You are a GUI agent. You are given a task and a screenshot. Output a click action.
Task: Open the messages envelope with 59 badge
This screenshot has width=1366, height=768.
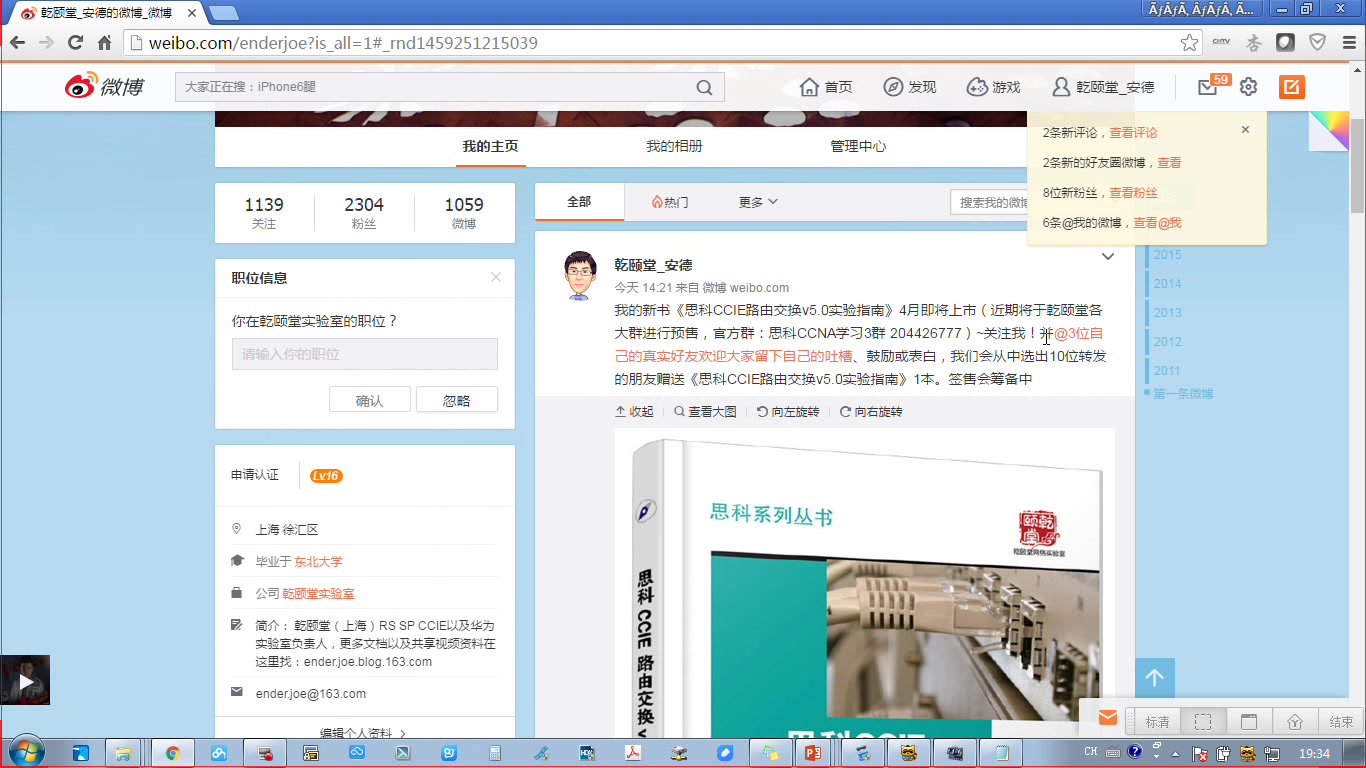[1208, 87]
